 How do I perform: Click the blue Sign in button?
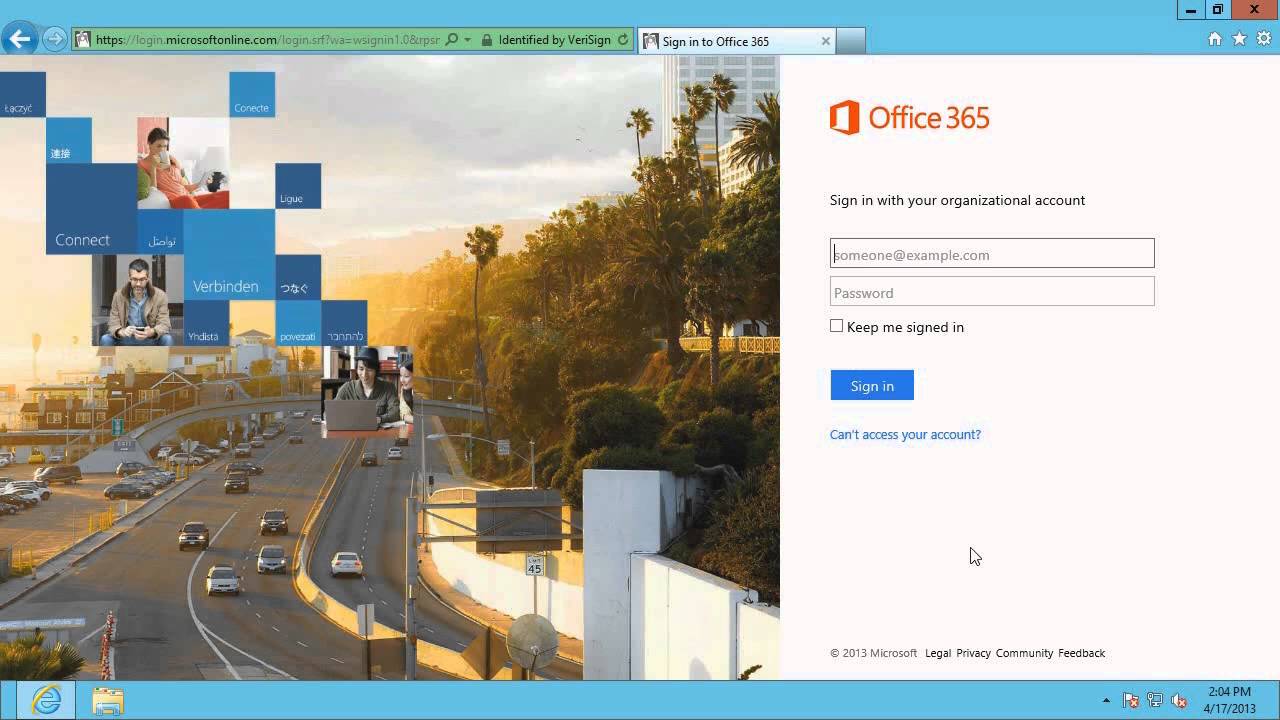[872, 385]
